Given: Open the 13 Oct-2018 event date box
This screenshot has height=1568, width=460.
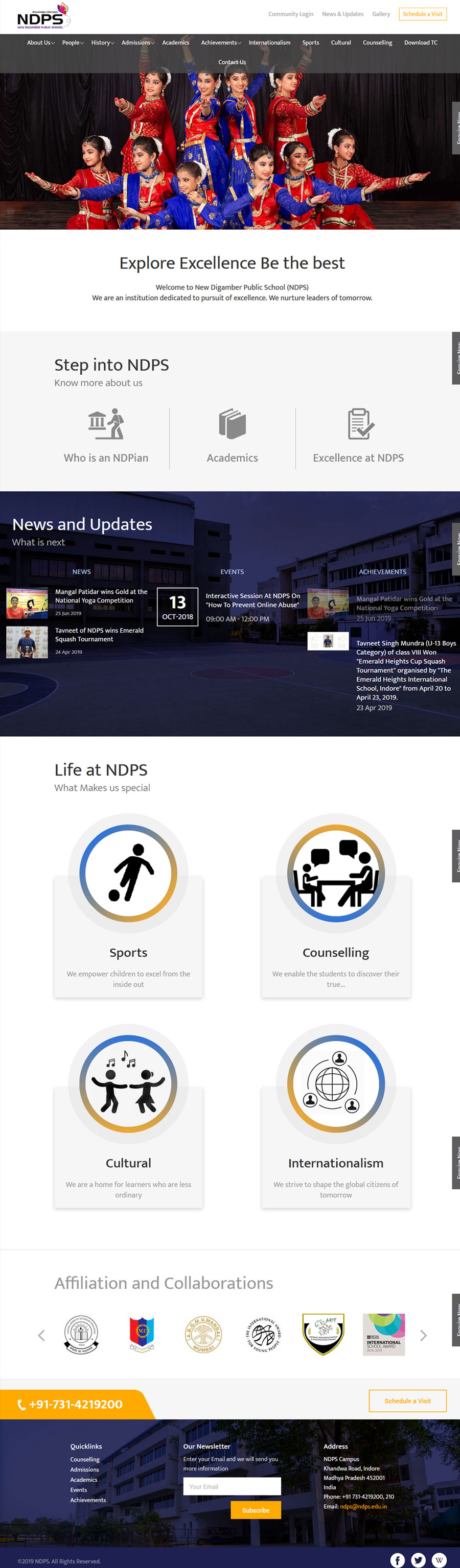Looking at the screenshot, I should 177,607.
